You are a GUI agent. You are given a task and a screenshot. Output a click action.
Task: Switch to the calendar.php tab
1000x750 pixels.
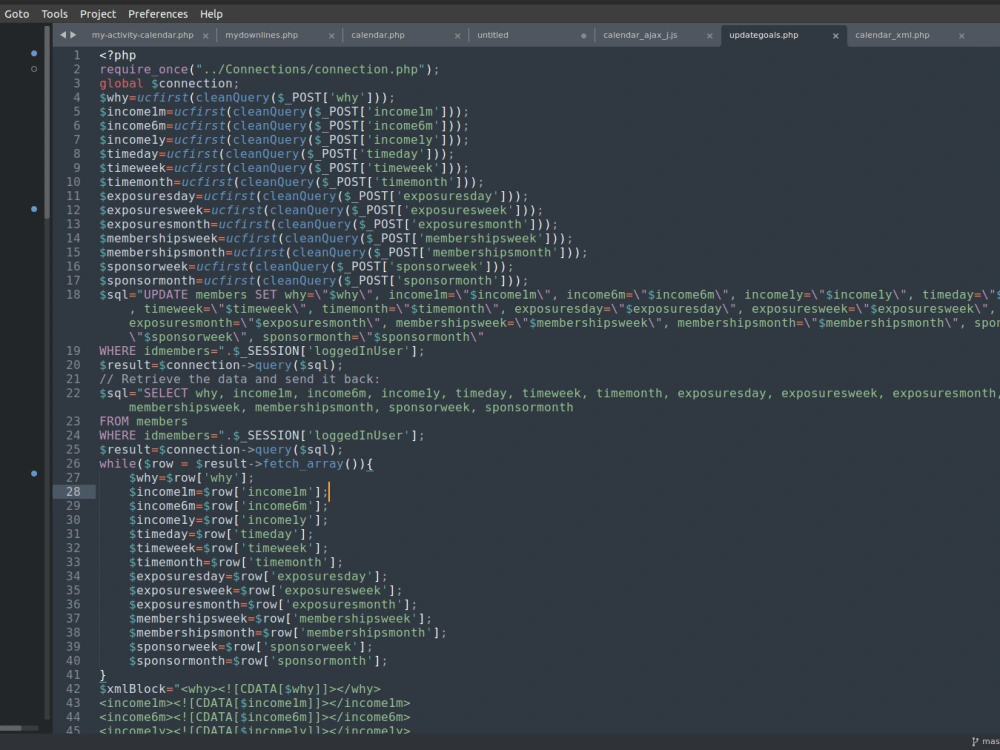click(x=378, y=35)
